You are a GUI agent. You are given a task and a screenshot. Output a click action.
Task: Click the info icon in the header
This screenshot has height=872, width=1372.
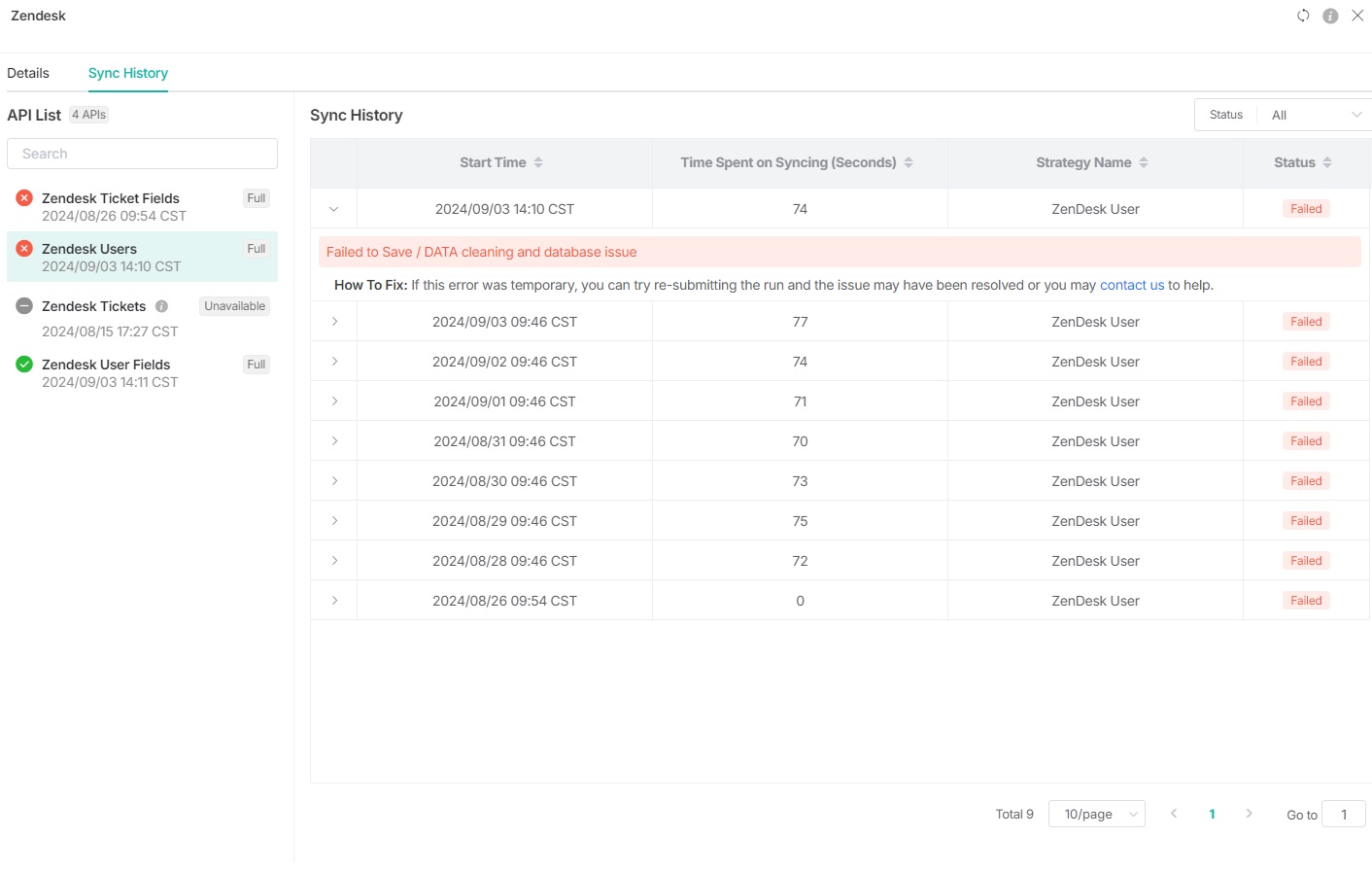tap(1330, 16)
